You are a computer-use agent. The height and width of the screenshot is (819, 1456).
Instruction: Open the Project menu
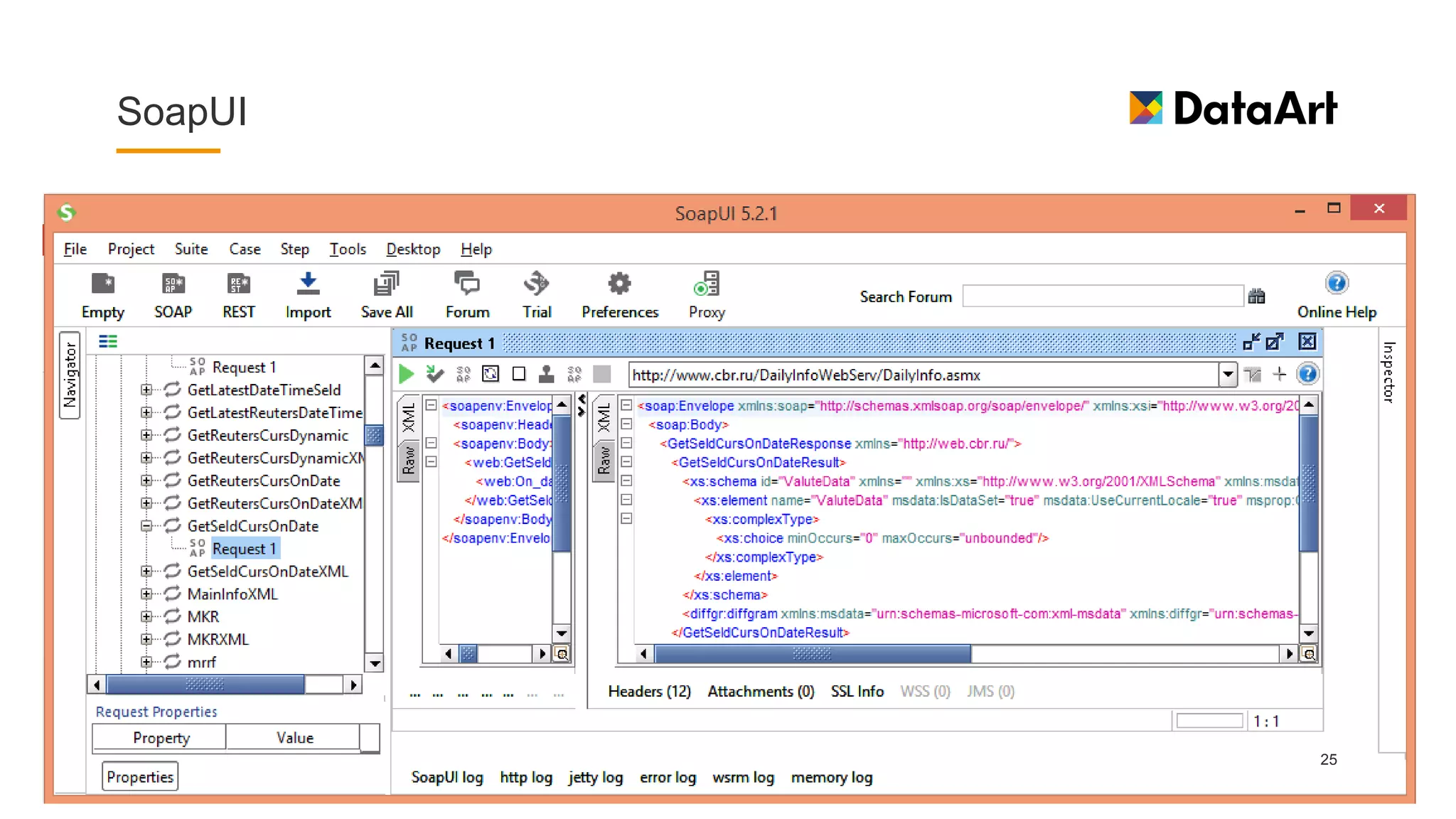[x=131, y=249]
